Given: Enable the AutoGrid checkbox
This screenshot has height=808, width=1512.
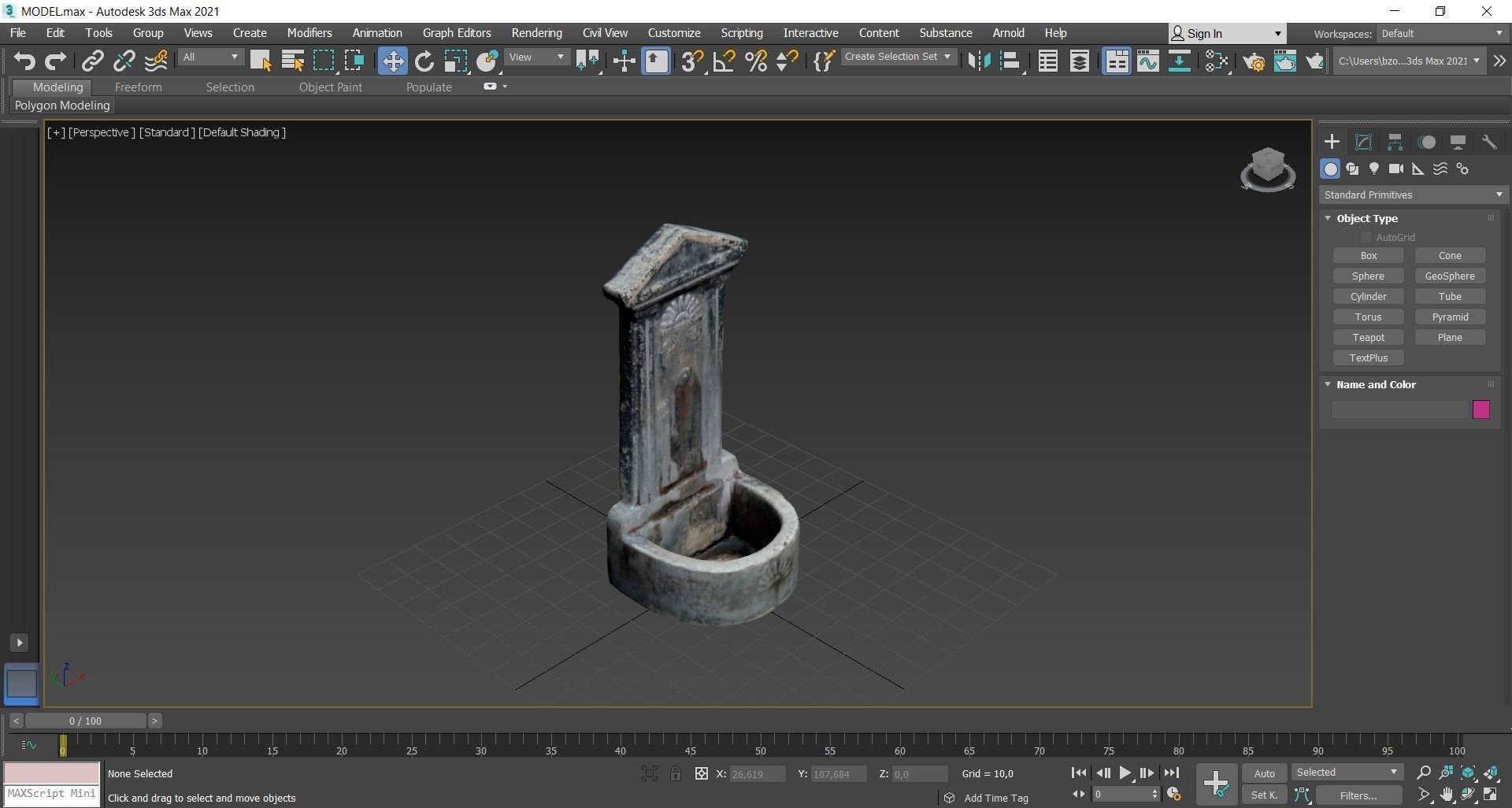Looking at the screenshot, I should [x=1366, y=237].
